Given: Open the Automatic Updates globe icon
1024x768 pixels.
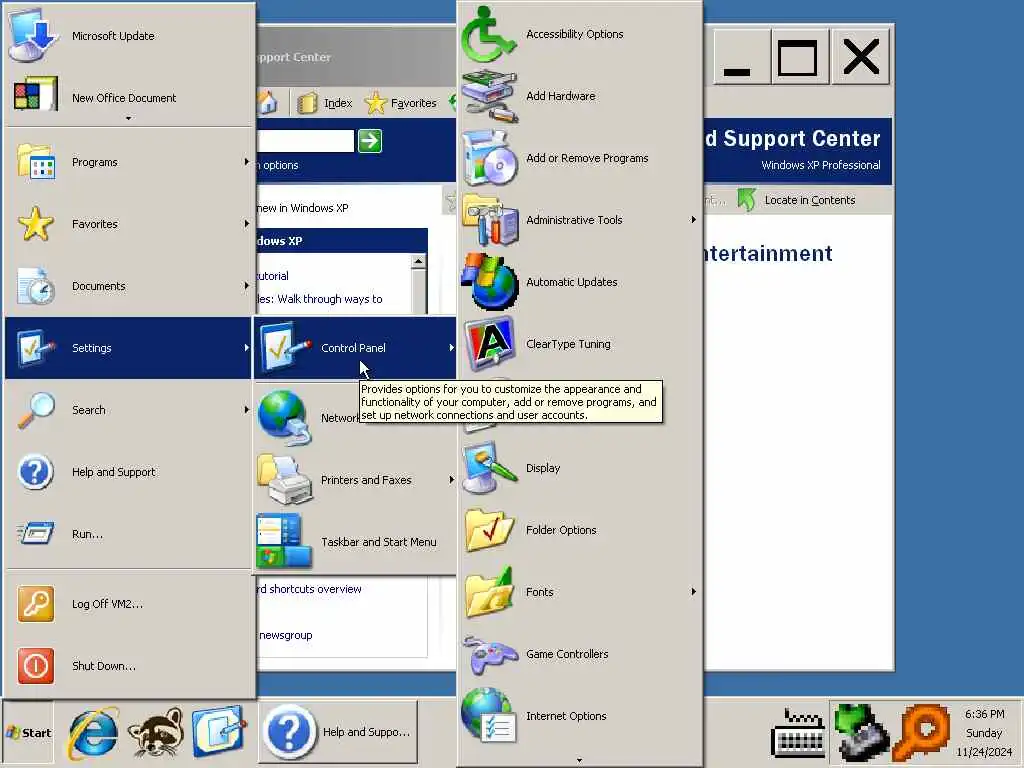Looking at the screenshot, I should pyautogui.click(x=488, y=282).
